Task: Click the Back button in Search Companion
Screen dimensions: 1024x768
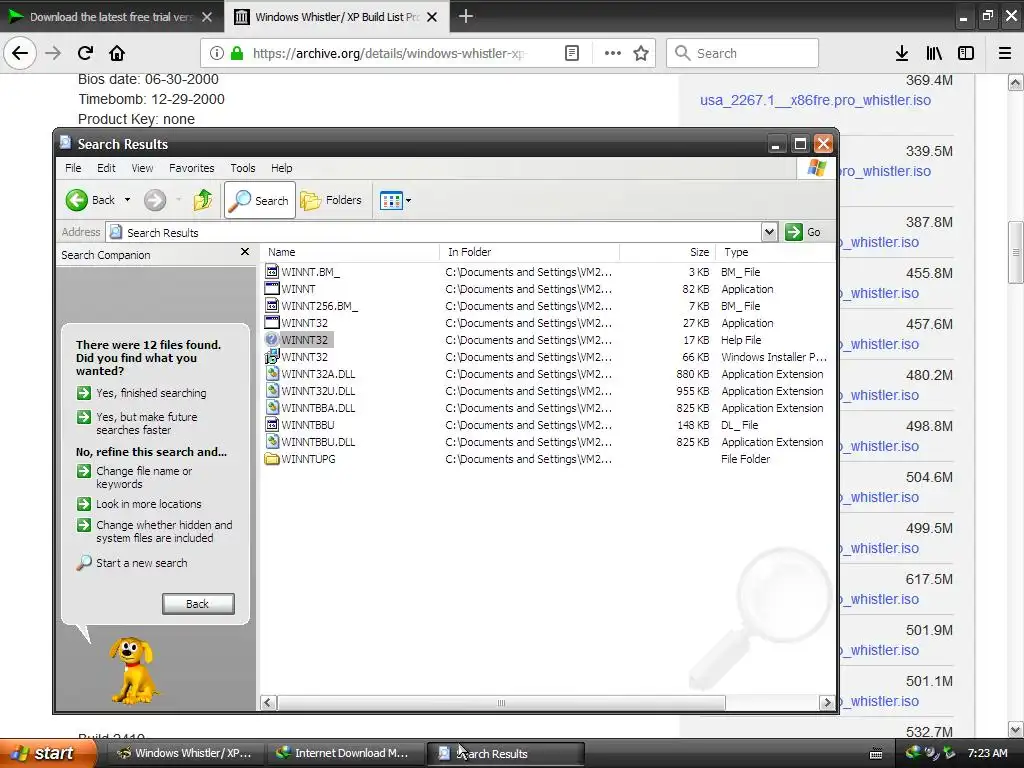Action: 198,603
